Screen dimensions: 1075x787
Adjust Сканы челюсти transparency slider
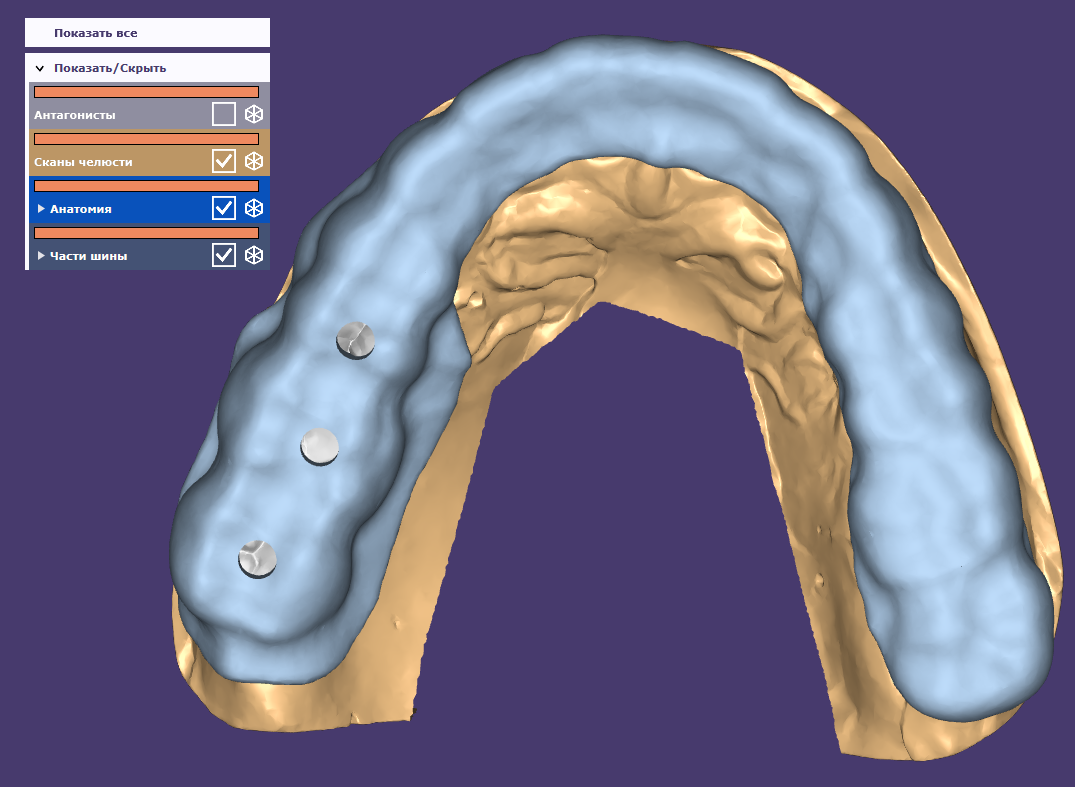coord(147,139)
